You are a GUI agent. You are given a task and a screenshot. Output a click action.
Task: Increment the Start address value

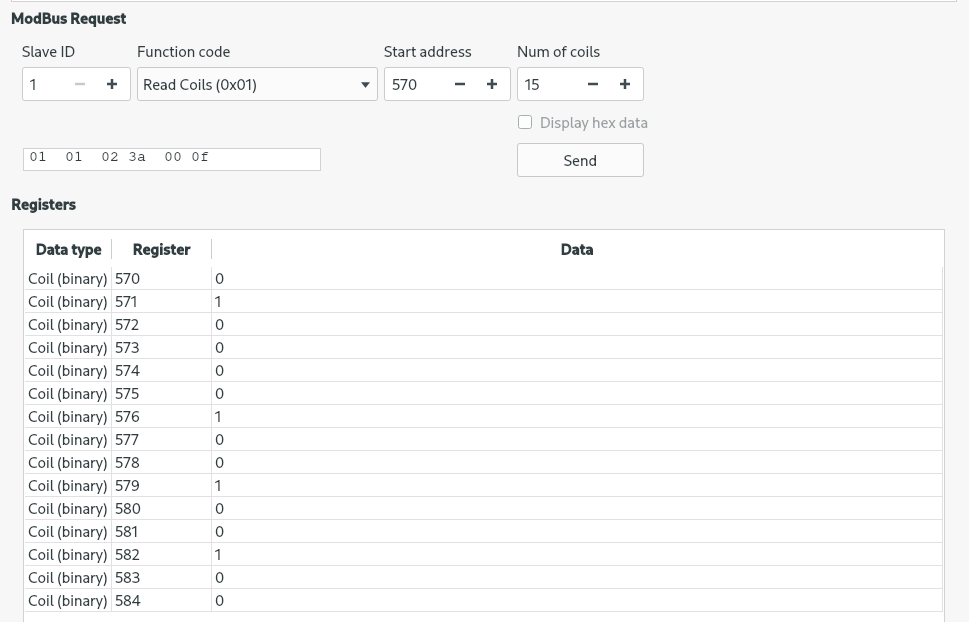coord(492,85)
